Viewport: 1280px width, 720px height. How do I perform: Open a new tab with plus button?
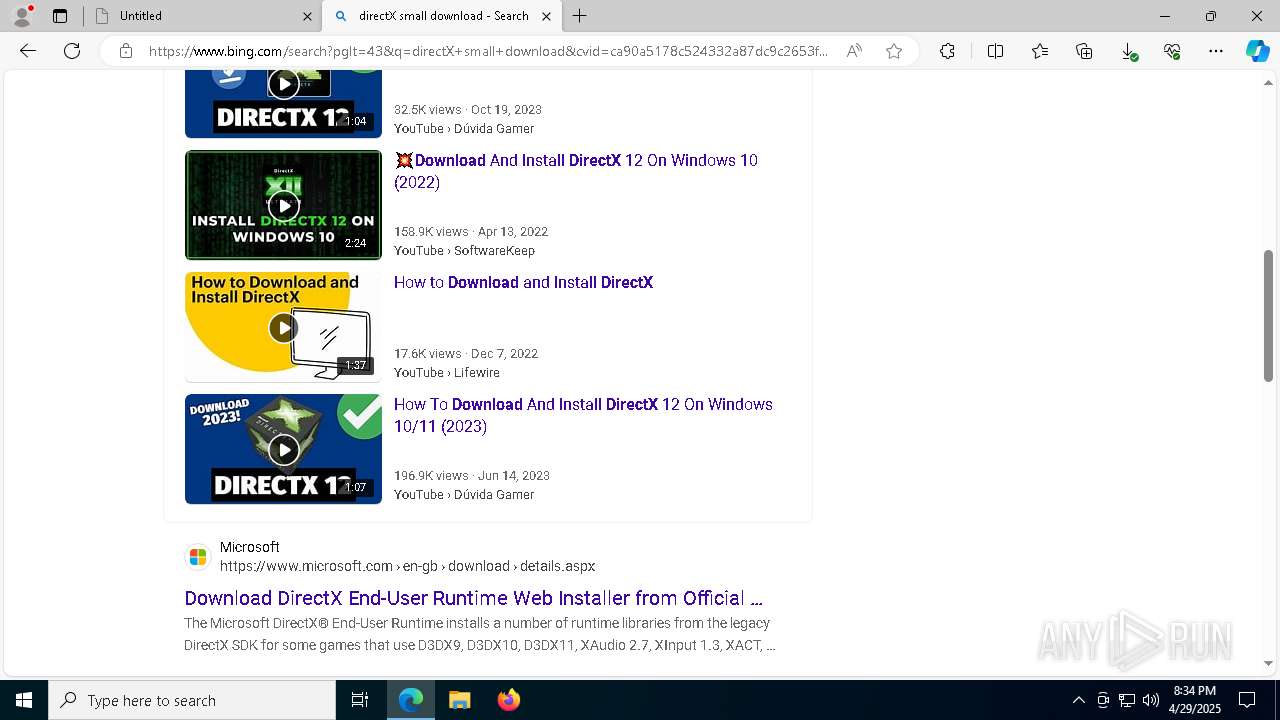(579, 16)
